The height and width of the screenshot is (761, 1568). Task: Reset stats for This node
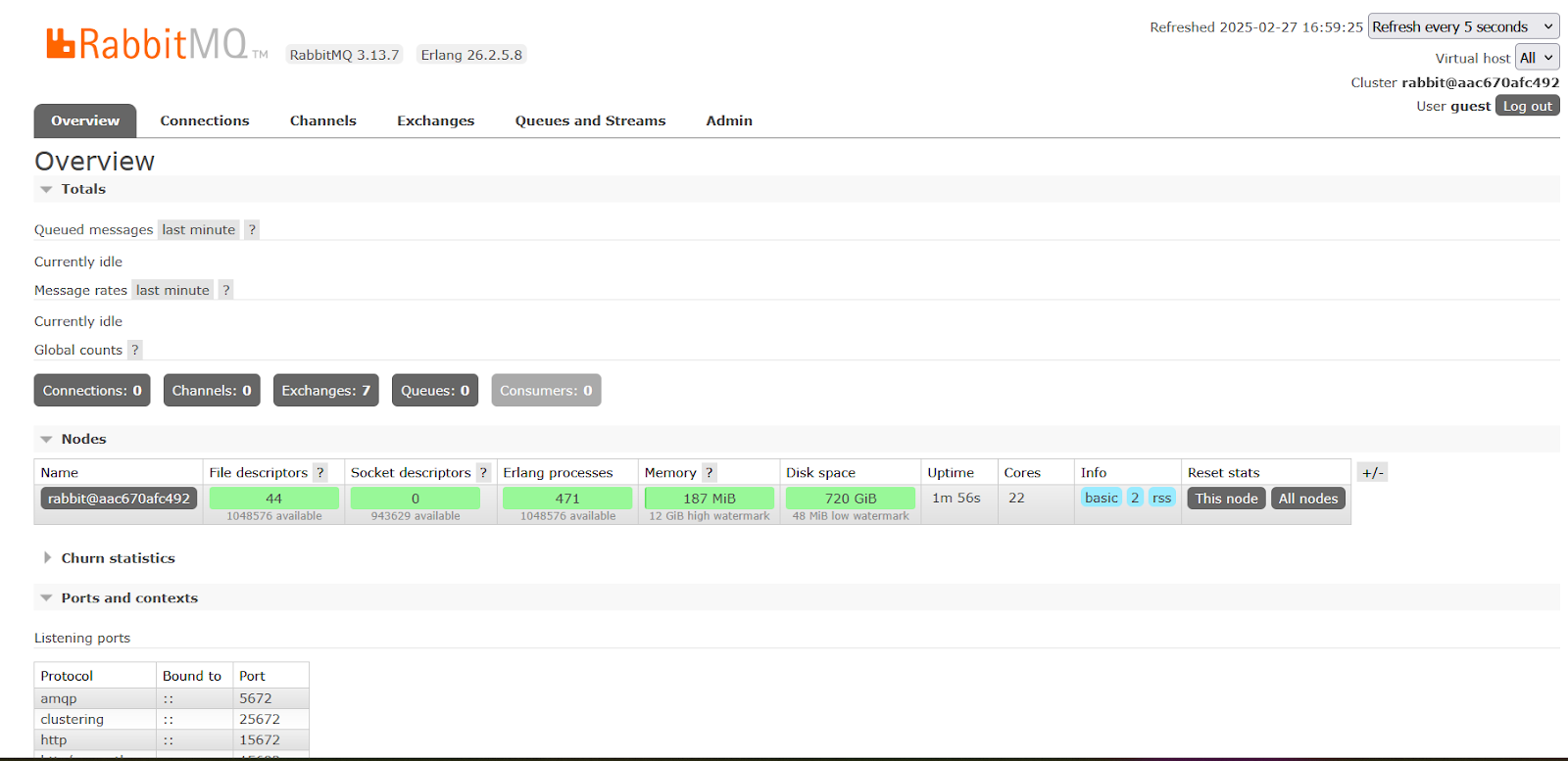tap(1226, 498)
